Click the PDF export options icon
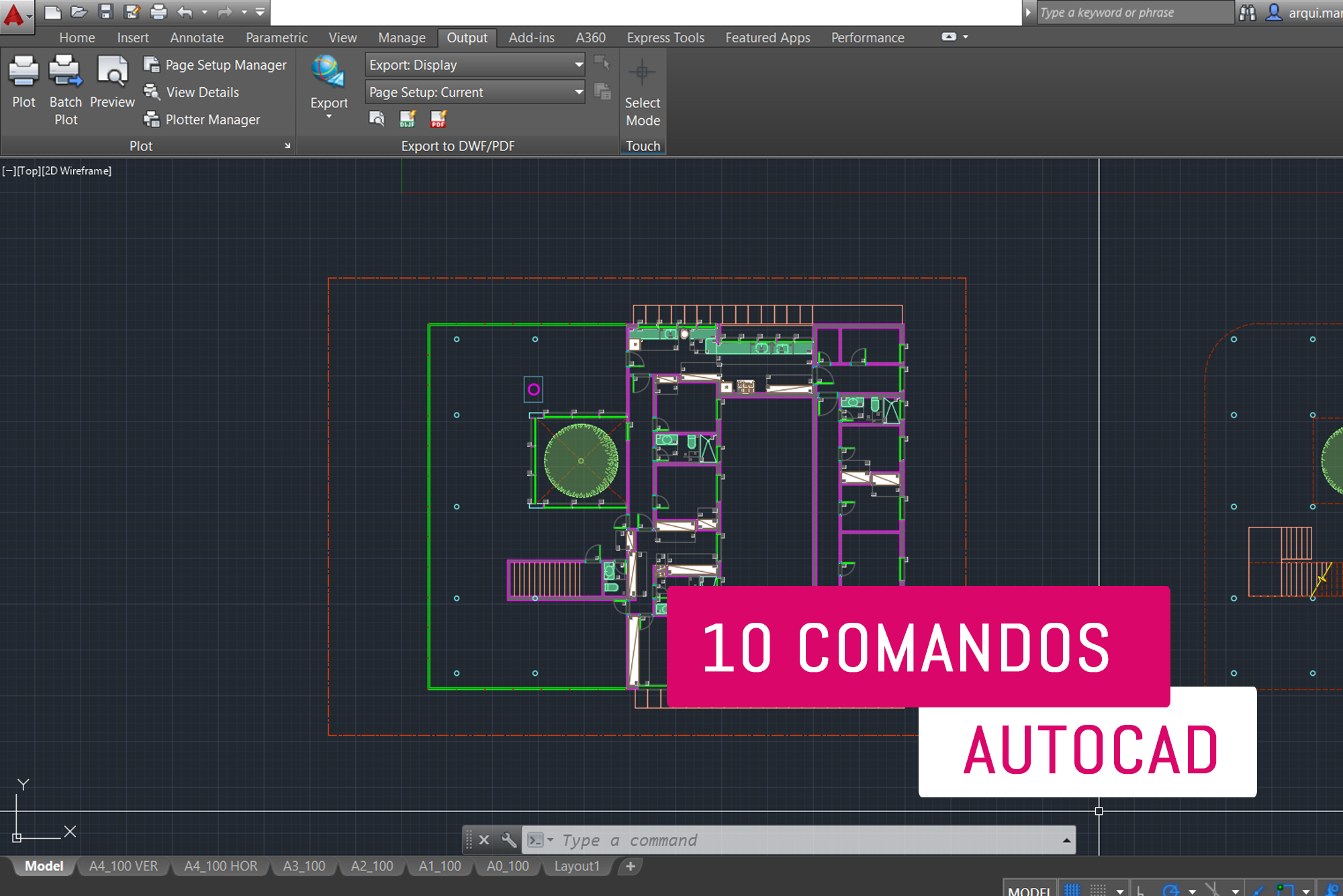The image size is (1343, 896). pyautogui.click(x=438, y=119)
